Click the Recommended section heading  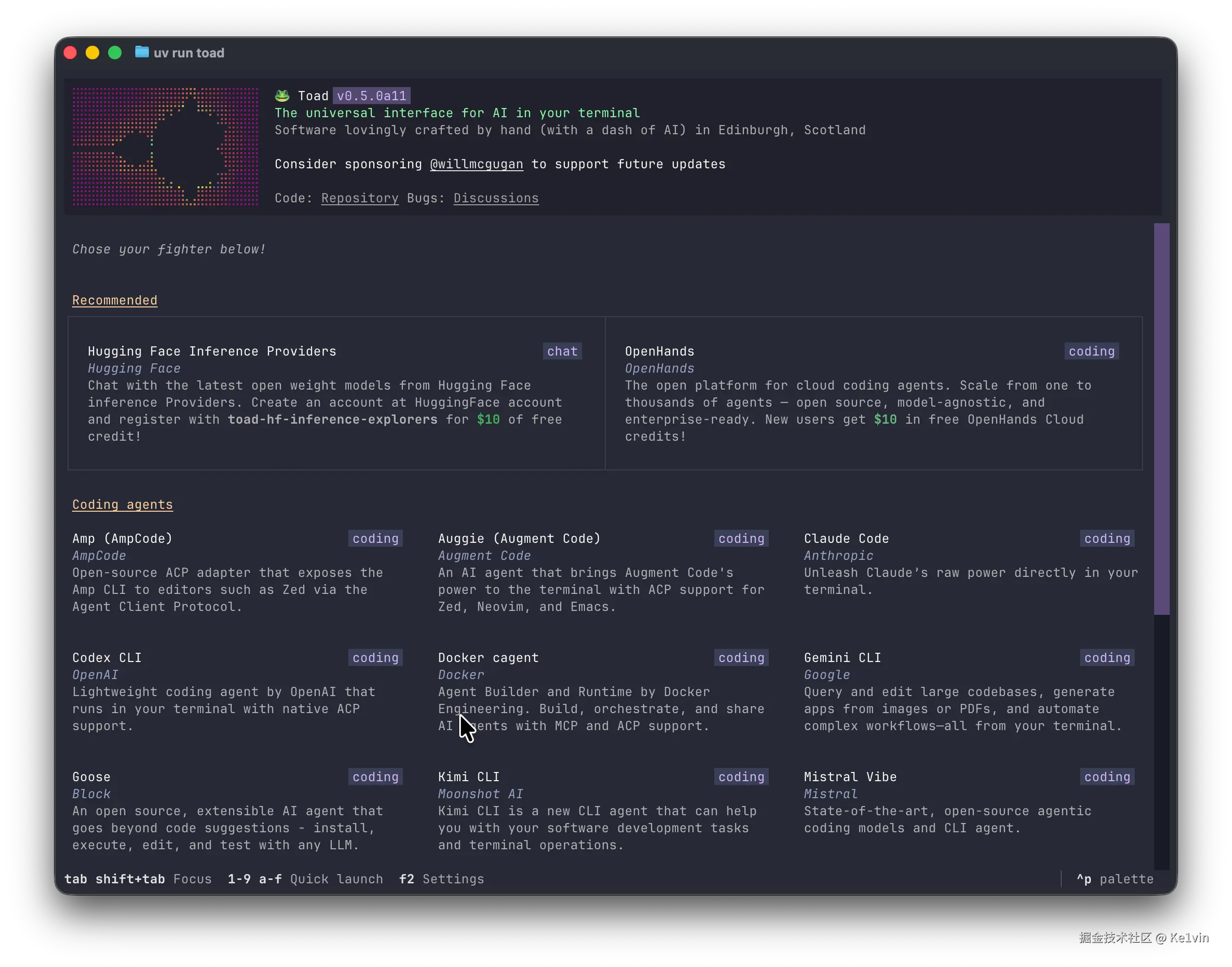point(114,300)
